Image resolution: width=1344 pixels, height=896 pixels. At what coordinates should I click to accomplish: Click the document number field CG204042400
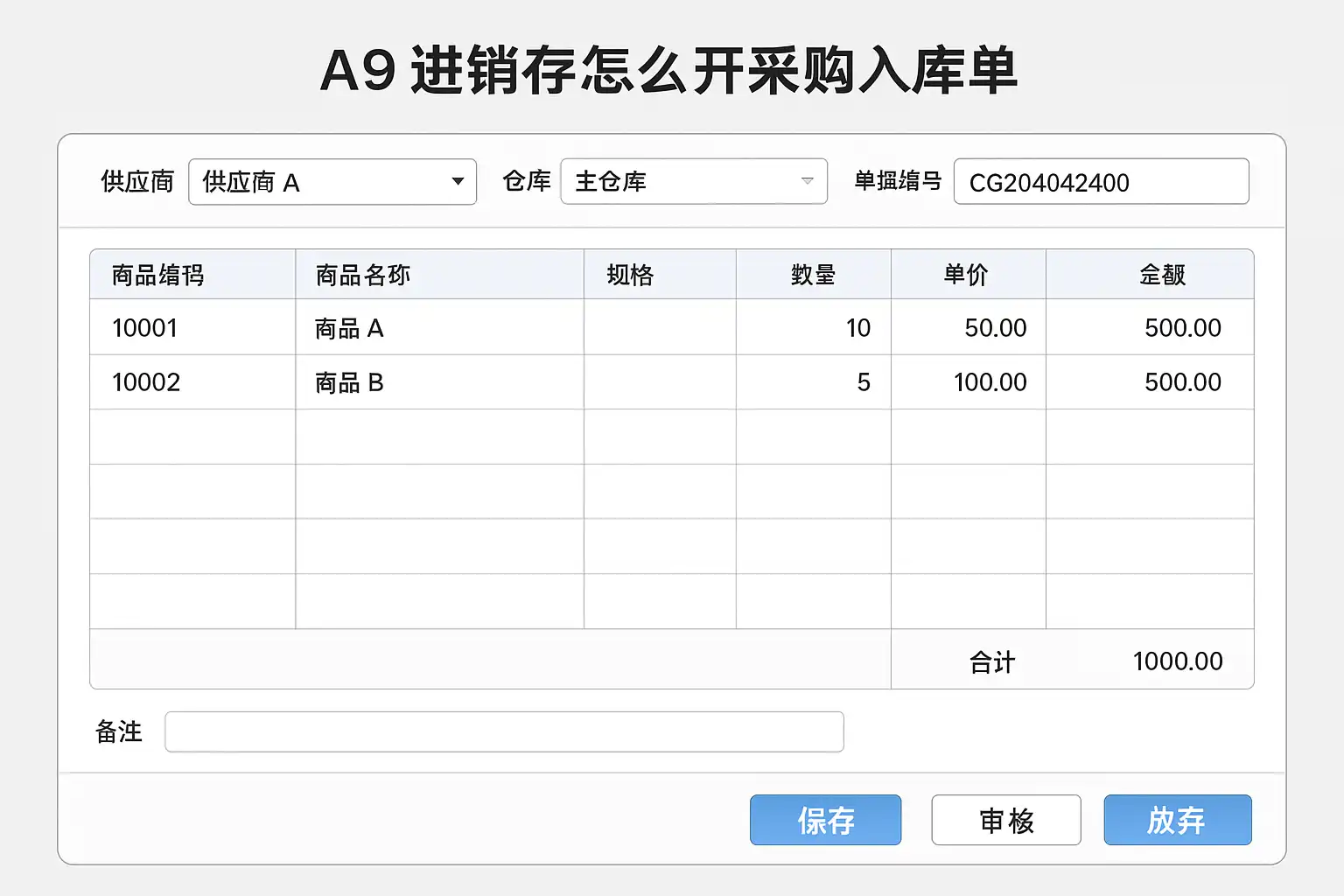click(x=1101, y=182)
